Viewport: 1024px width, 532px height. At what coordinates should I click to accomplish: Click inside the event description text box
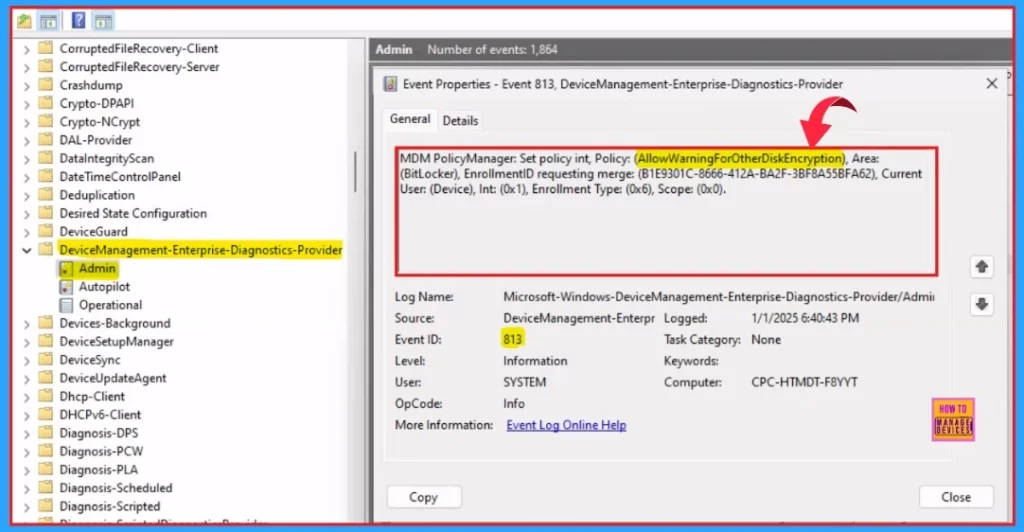(667, 211)
